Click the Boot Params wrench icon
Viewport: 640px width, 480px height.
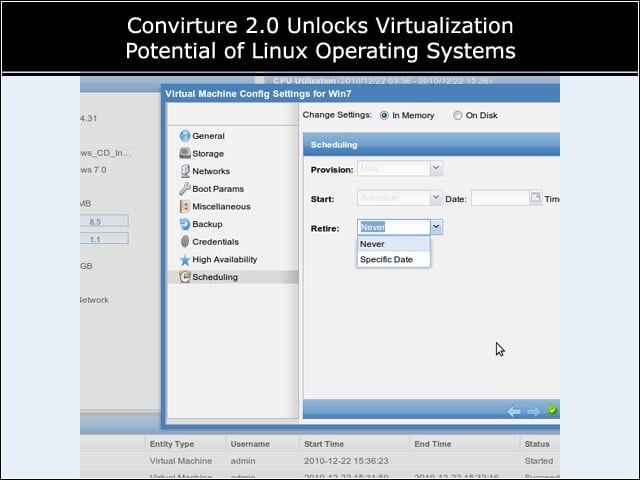(x=184, y=189)
